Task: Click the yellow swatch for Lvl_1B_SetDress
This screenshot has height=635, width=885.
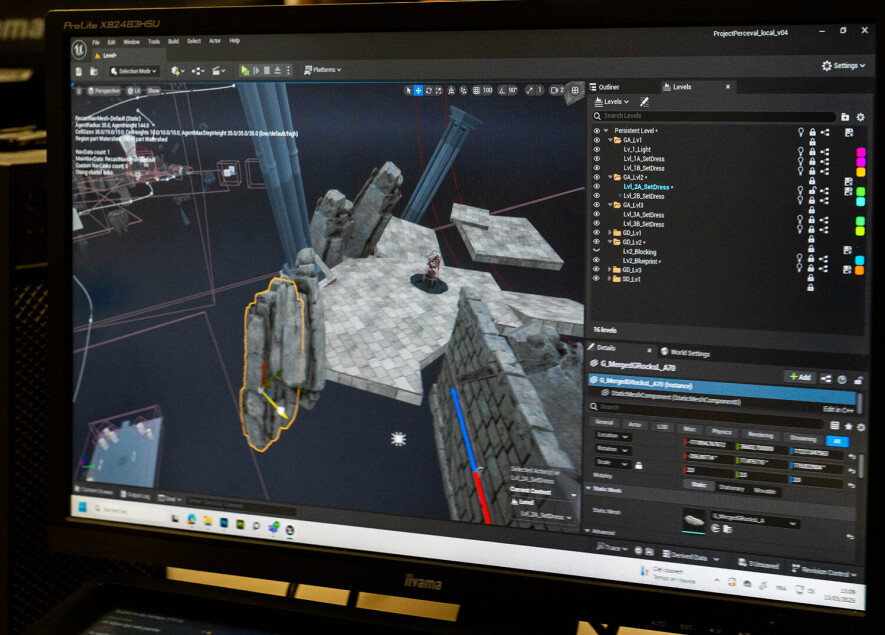Action: [x=861, y=172]
